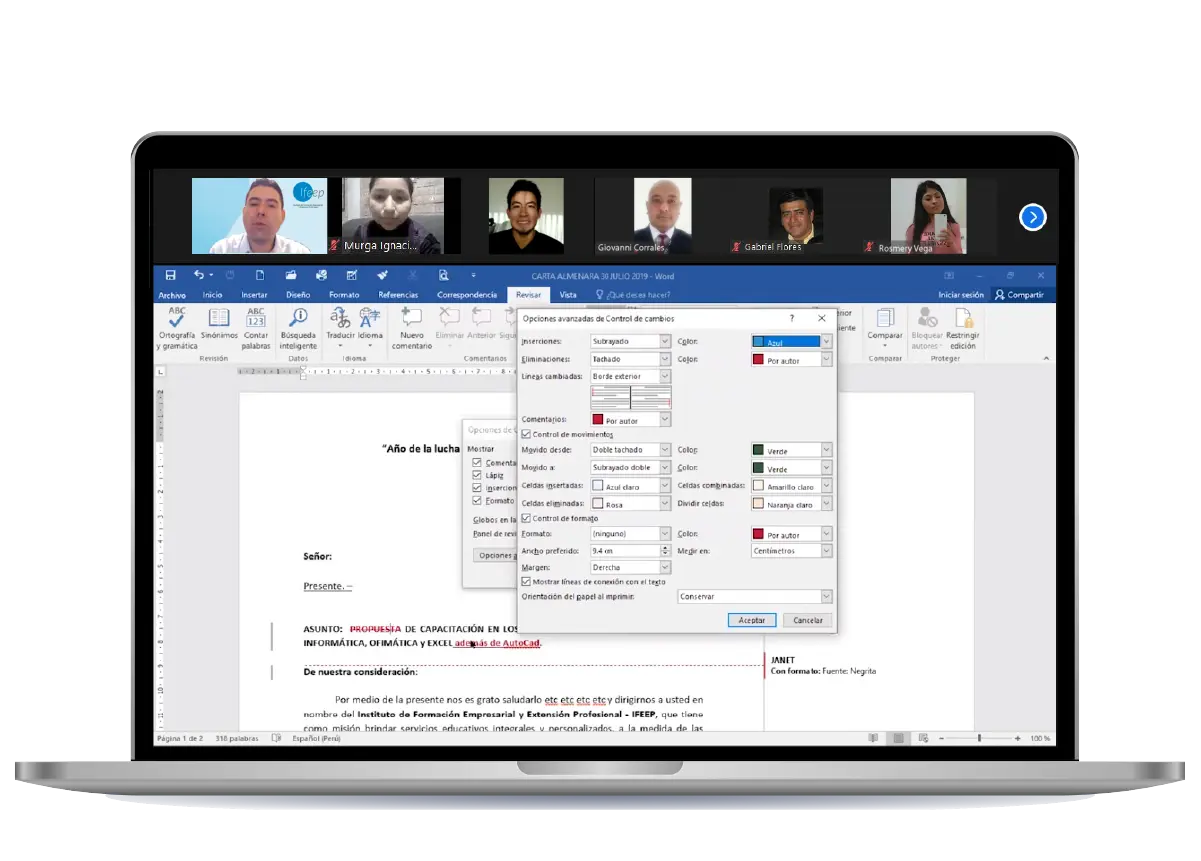Click the zoom slider in status bar

[x=979, y=738]
